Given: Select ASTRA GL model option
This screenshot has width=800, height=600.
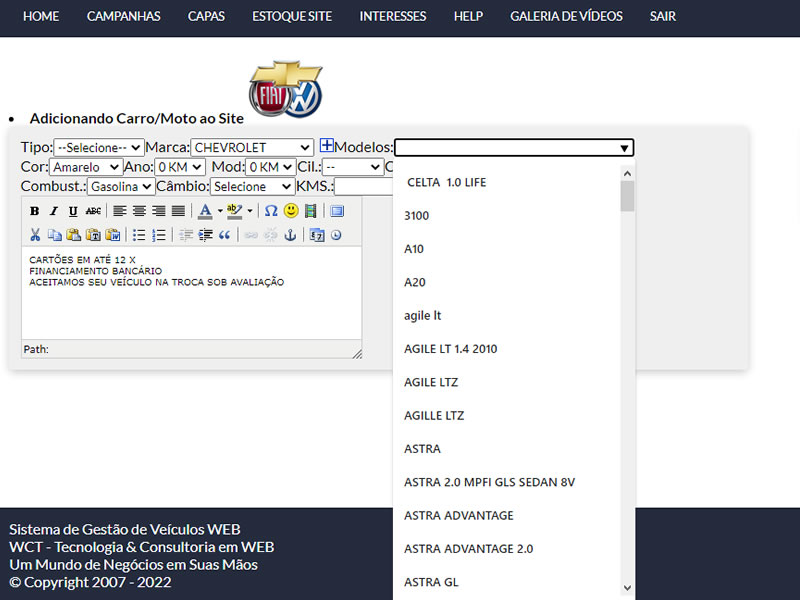Looking at the screenshot, I should [x=507, y=582].
